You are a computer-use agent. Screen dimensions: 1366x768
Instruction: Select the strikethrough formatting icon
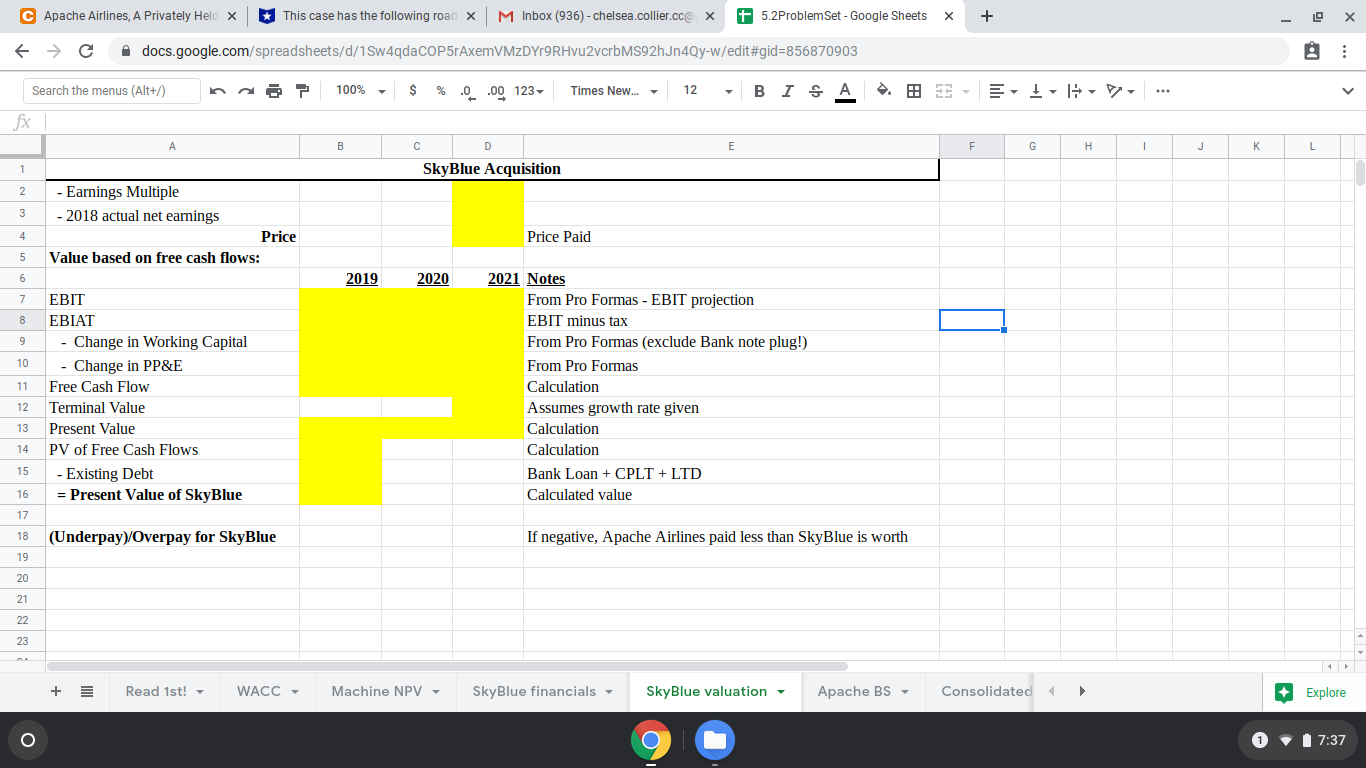[x=815, y=91]
